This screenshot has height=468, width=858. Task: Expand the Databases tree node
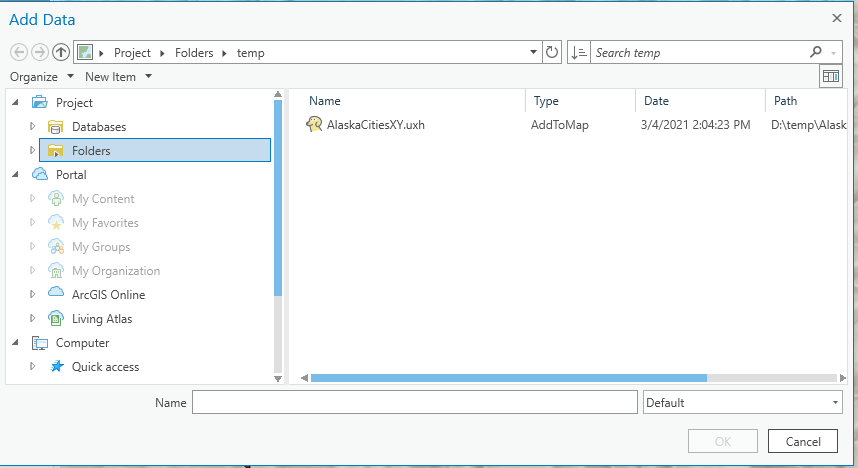tap(32, 126)
